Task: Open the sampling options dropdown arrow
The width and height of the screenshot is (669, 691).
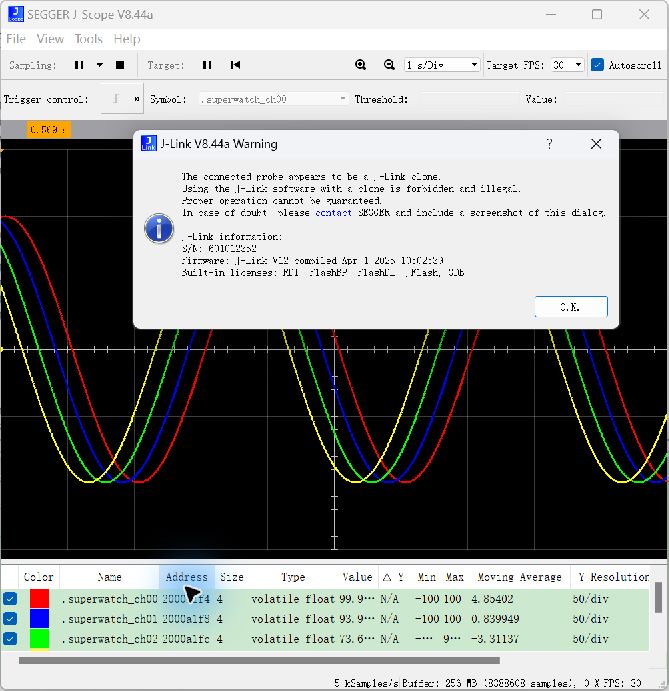Action: (x=100, y=65)
